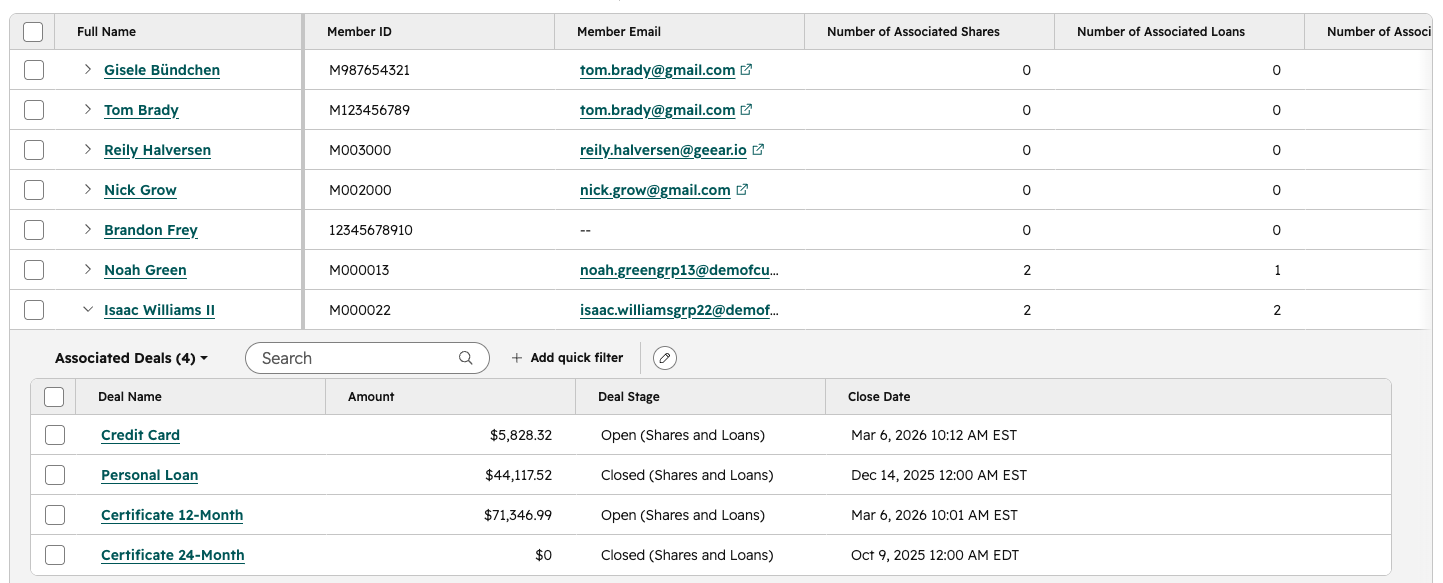Viewport: 1443px width, 583px height.
Task: Select all deals with the Deal Name header checkbox
Action: [54, 397]
